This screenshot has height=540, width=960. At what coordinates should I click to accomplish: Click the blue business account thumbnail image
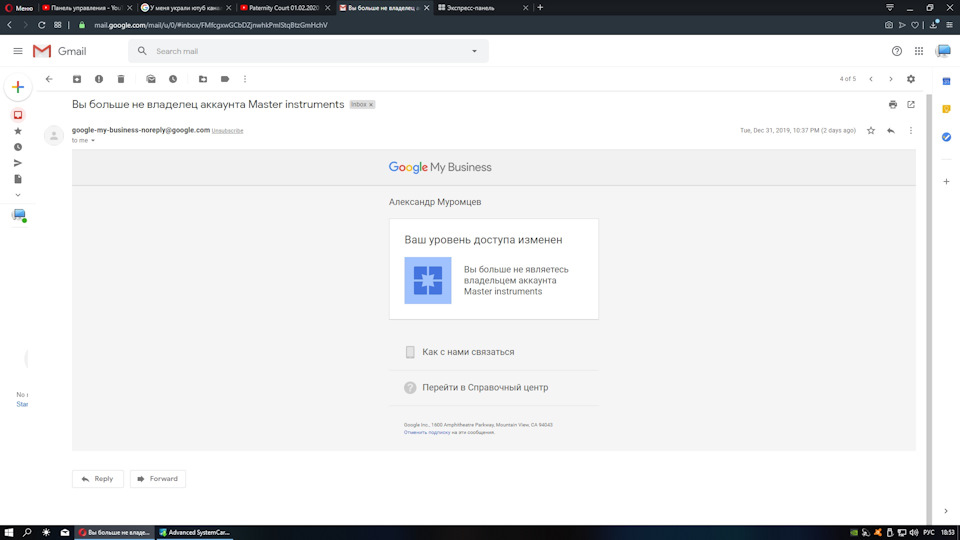(x=428, y=280)
